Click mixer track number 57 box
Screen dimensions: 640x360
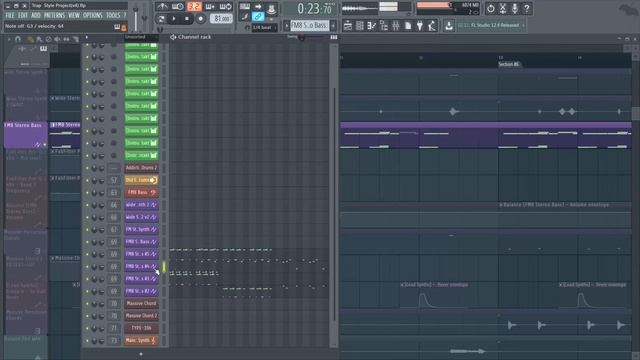(114, 180)
